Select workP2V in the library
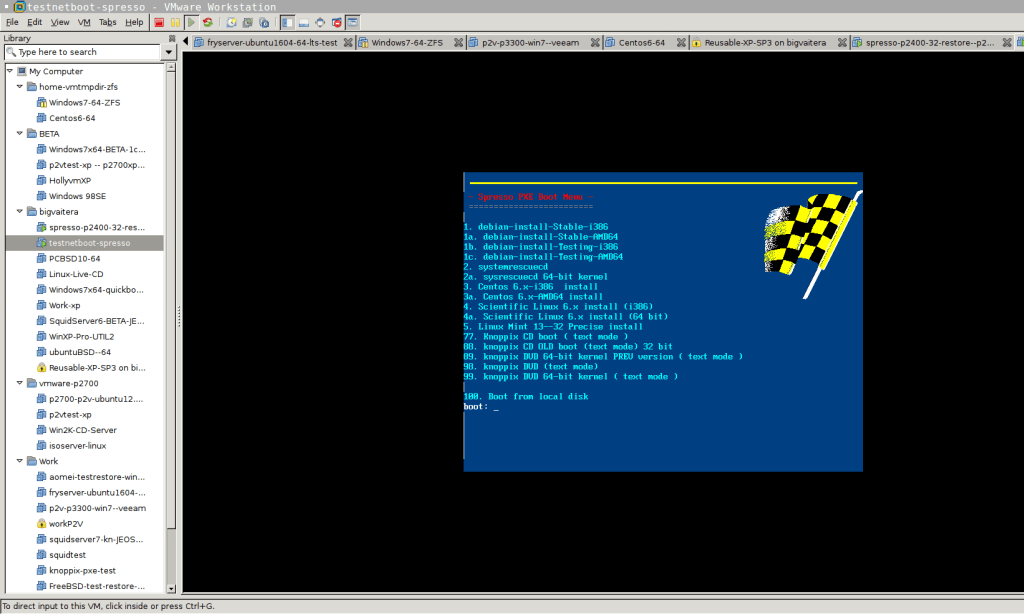Screen dimensions: 1024x614 [66, 523]
